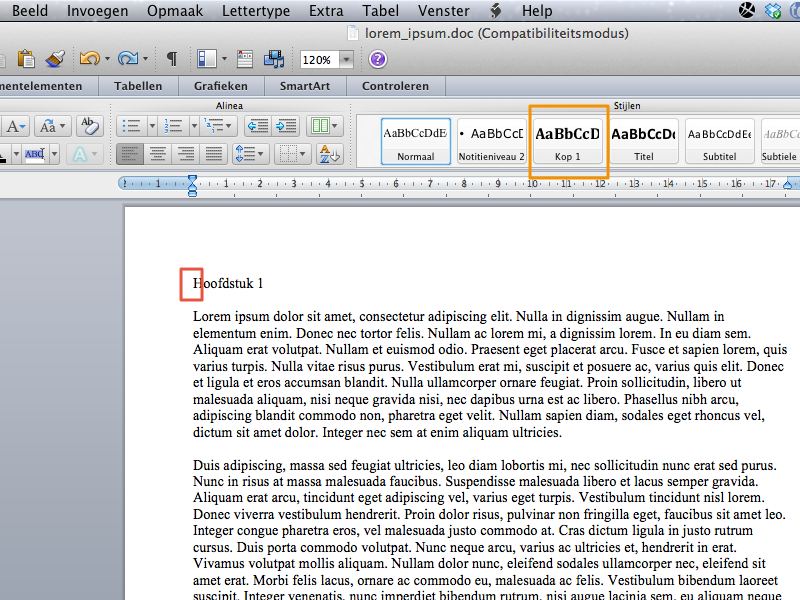
Task: Click the lorem_ipsum.doc title document icon
Action: click(353, 33)
